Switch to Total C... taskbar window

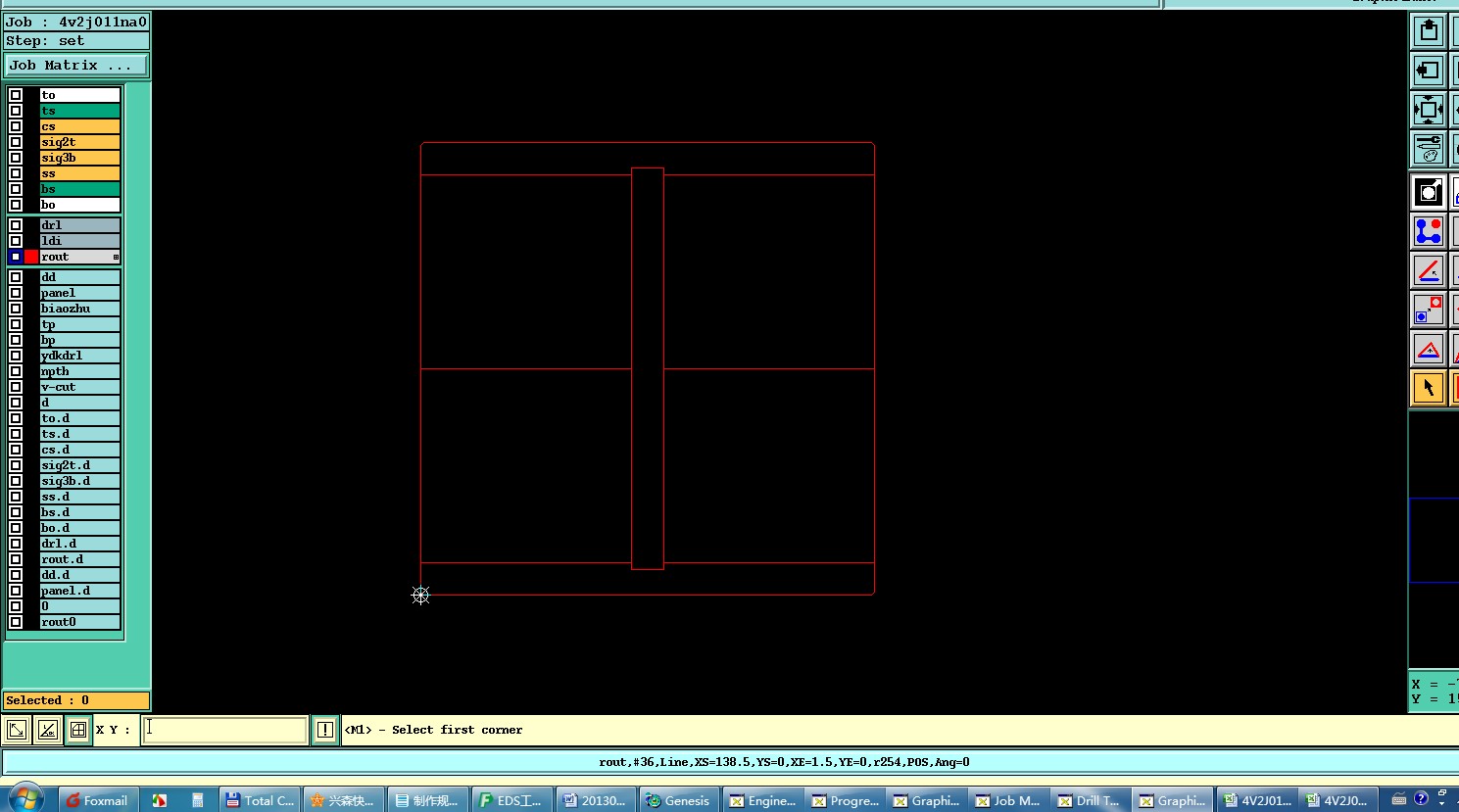[x=260, y=800]
